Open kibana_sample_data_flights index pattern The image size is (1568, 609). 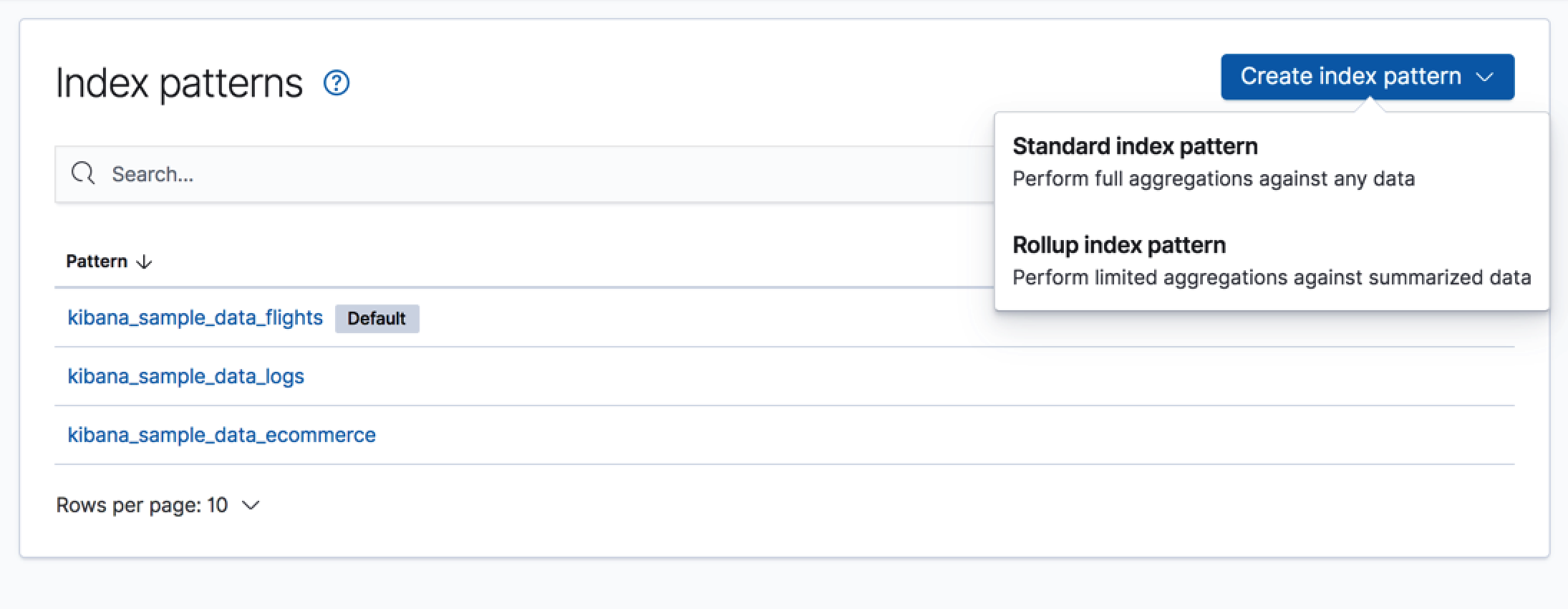click(x=195, y=317)
